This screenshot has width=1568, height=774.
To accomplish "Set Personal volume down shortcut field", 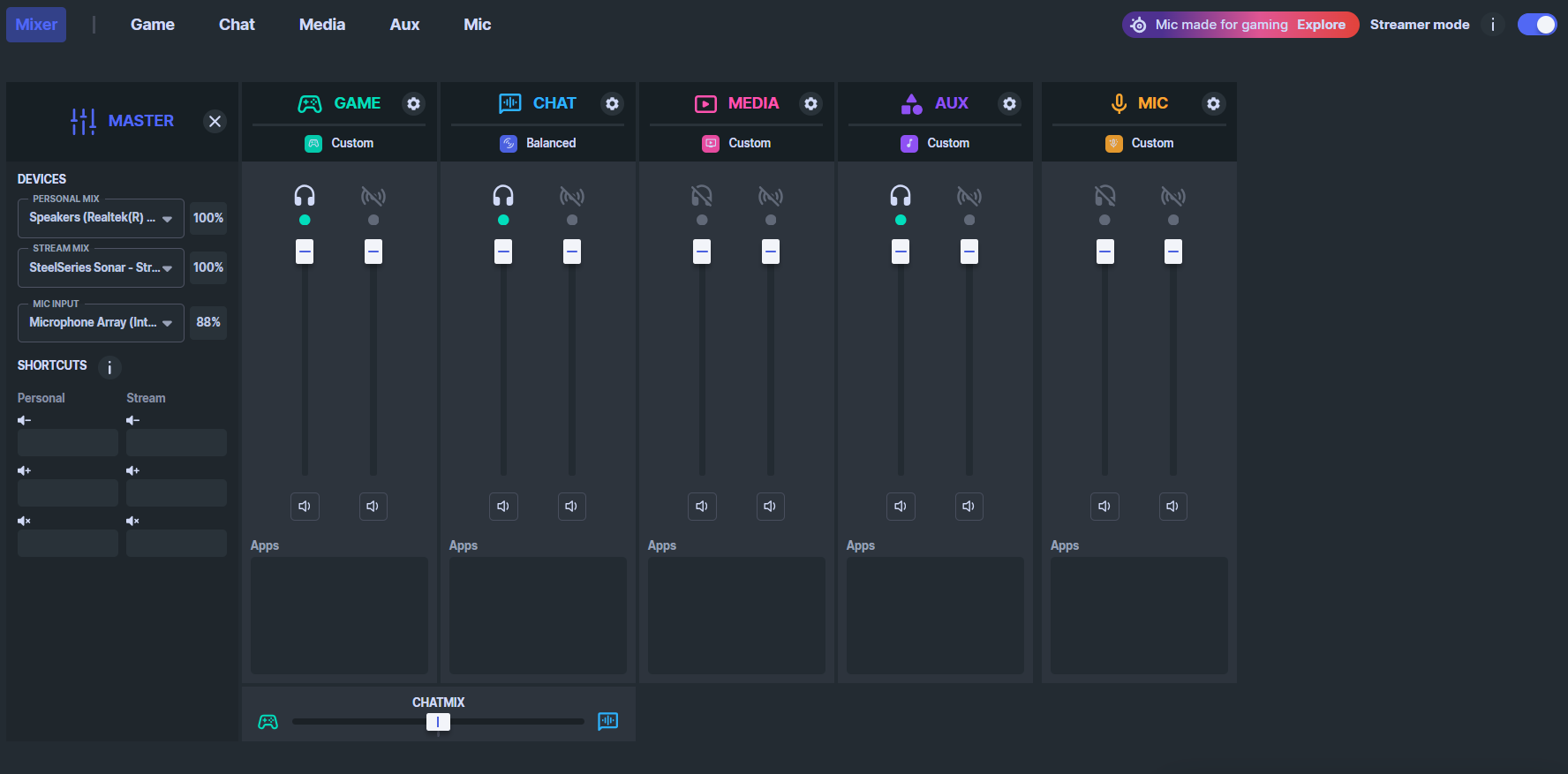I will [x=68, y=442].
